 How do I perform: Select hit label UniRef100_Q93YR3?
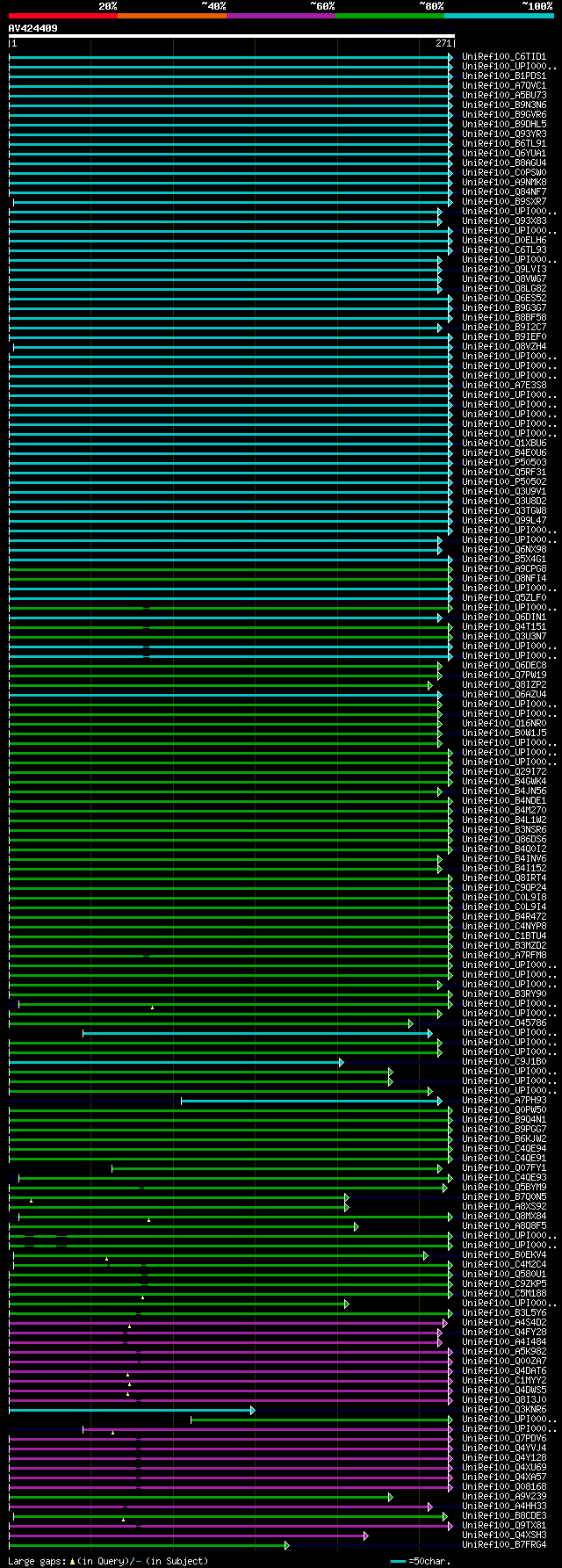pyautogui.click(x=504, y=134)
